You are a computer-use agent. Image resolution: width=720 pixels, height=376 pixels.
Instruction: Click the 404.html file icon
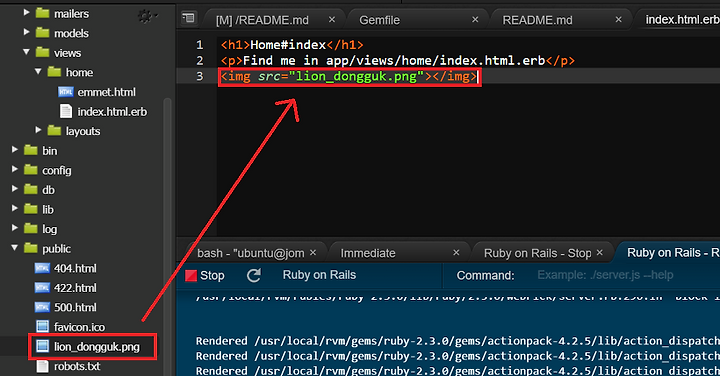coord(42,268)
